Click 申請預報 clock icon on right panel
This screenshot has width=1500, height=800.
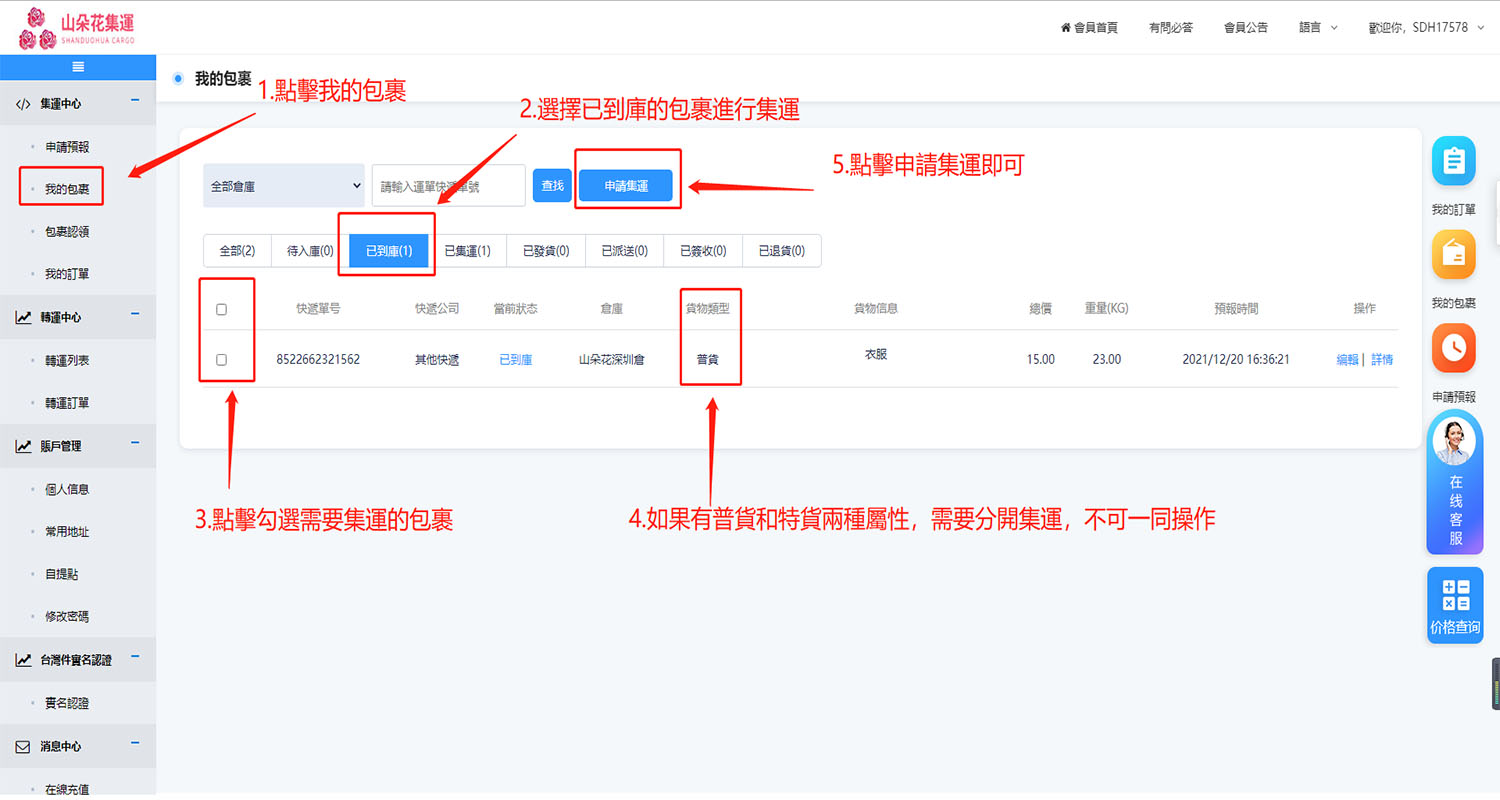pos(1453,348)
